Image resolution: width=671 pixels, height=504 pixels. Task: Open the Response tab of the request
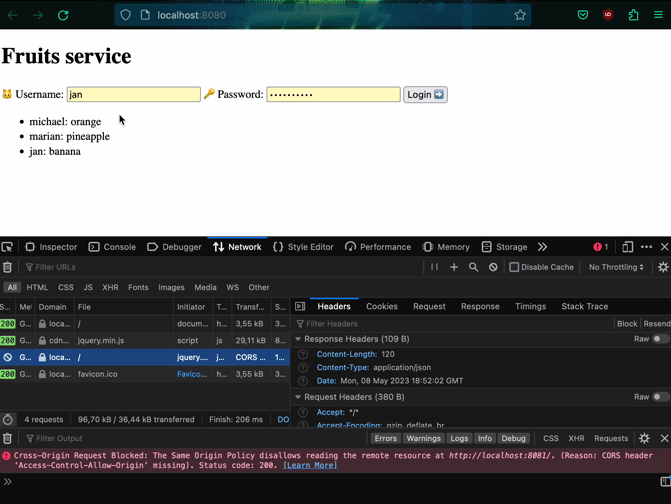(479, 306)
